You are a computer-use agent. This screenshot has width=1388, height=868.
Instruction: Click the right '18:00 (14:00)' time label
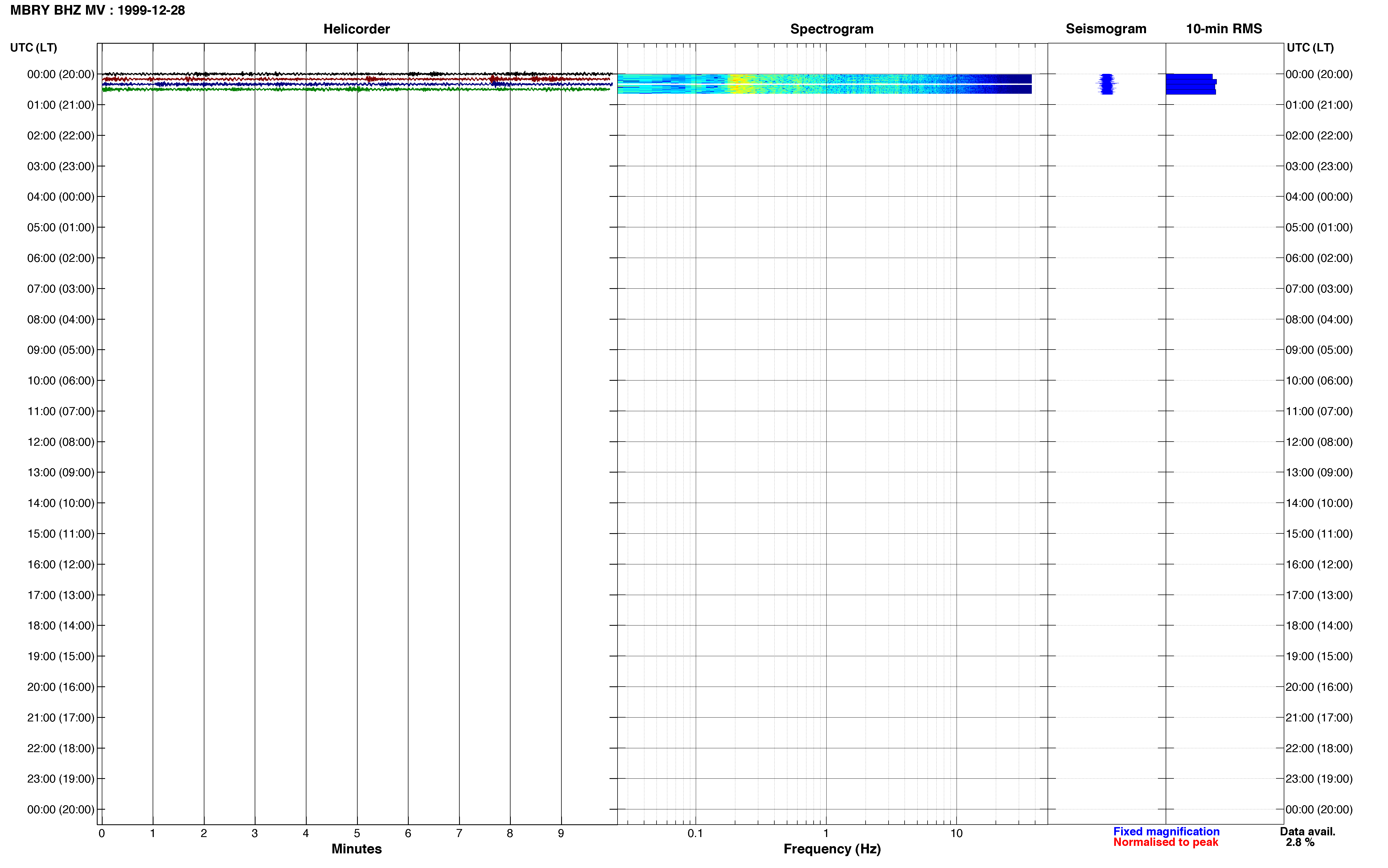(1319, 626)
